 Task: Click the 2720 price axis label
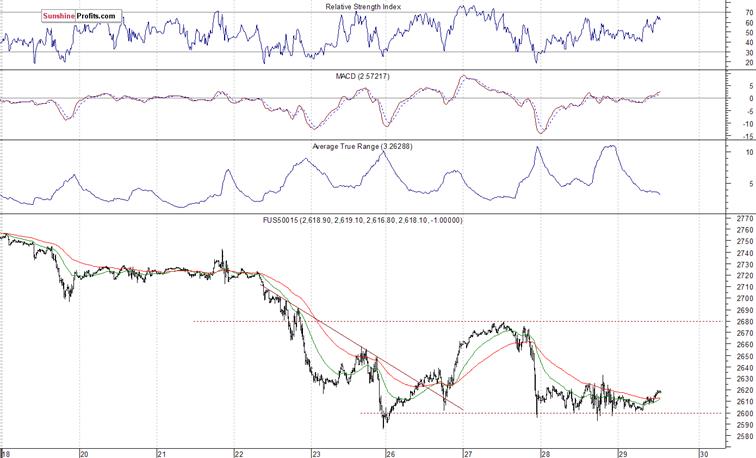click(x=745, y=276)
